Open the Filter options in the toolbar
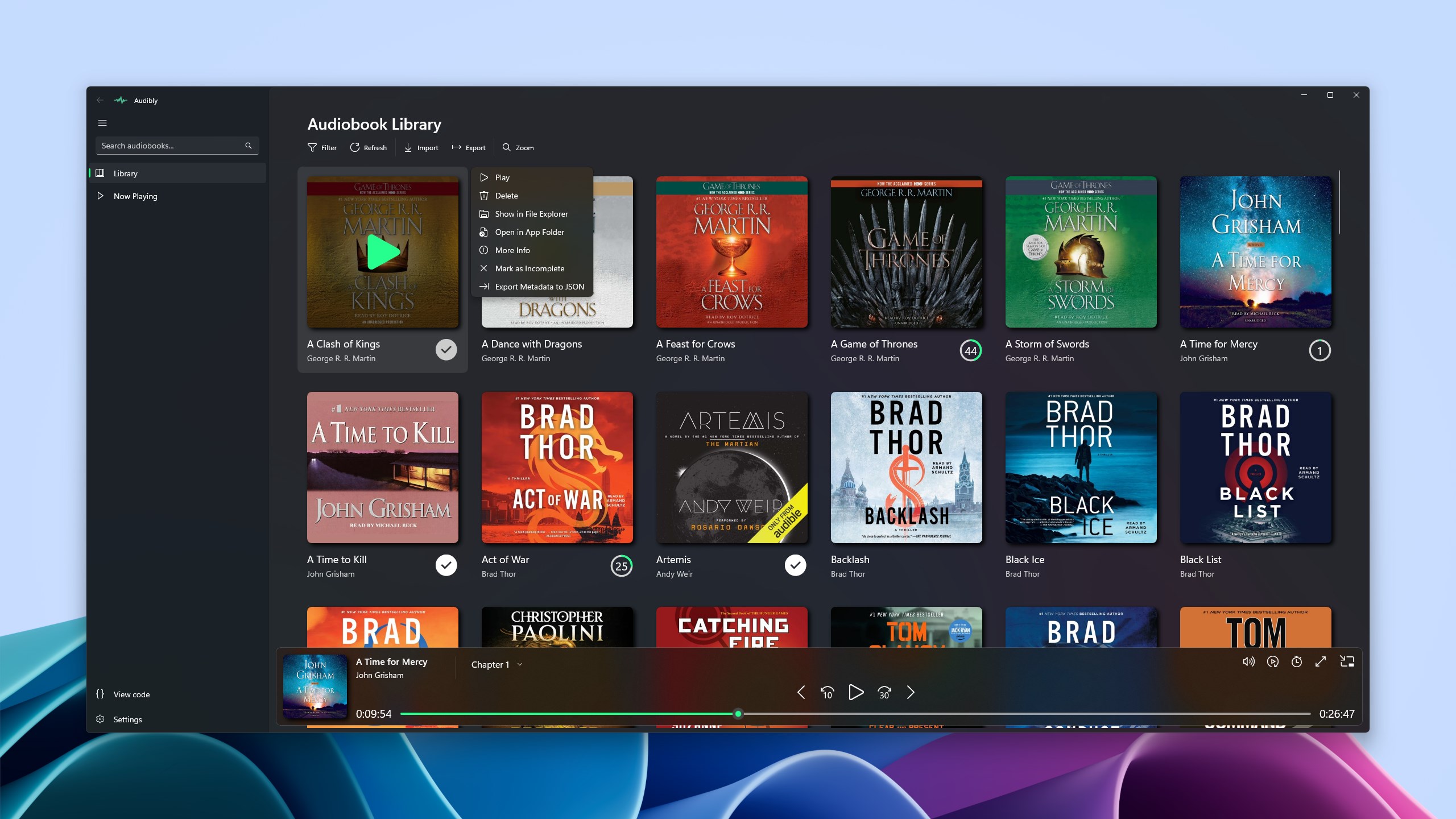 (322, 147)
